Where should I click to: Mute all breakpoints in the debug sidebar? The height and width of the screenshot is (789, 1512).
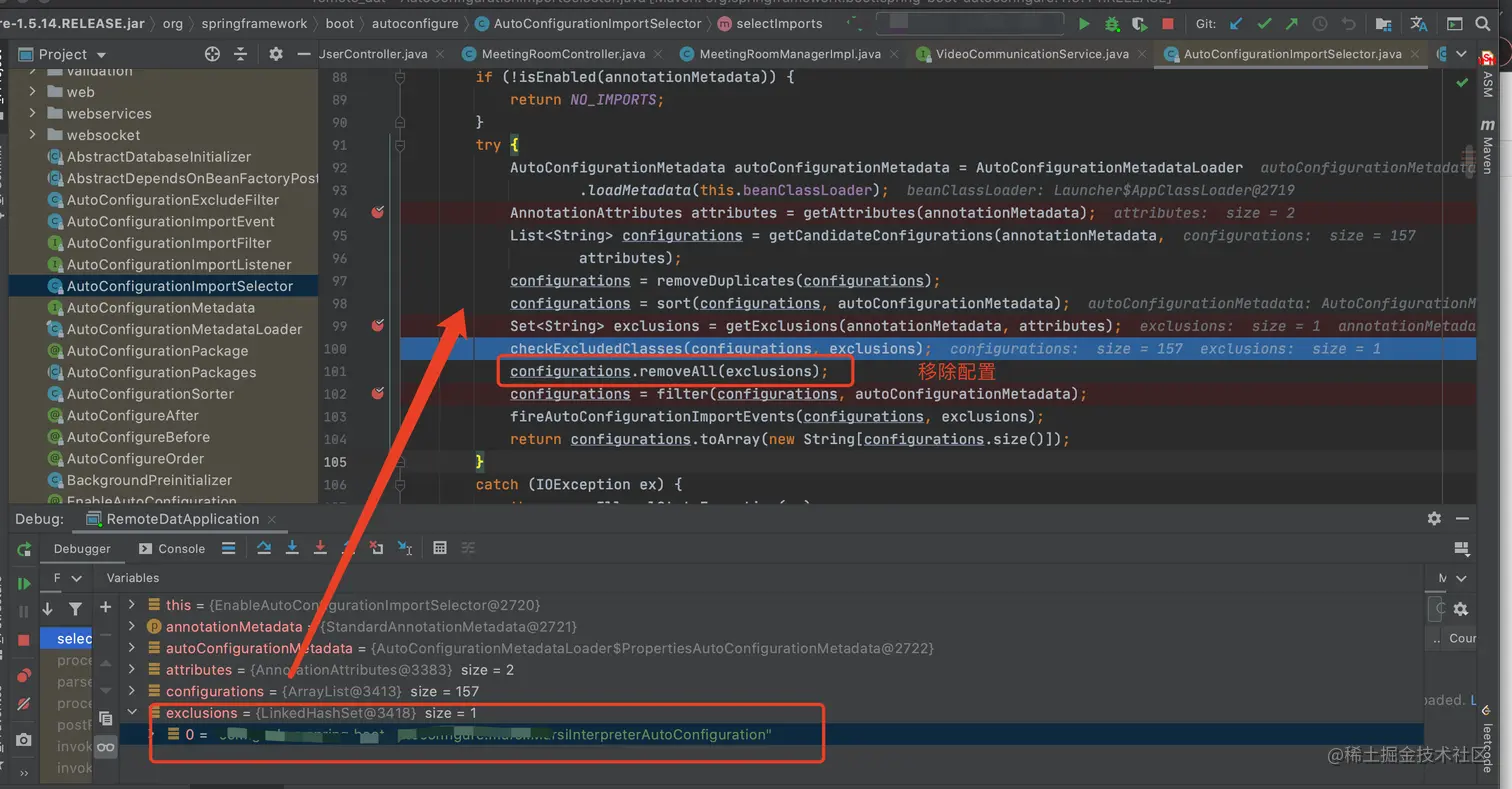pos(24,704)
